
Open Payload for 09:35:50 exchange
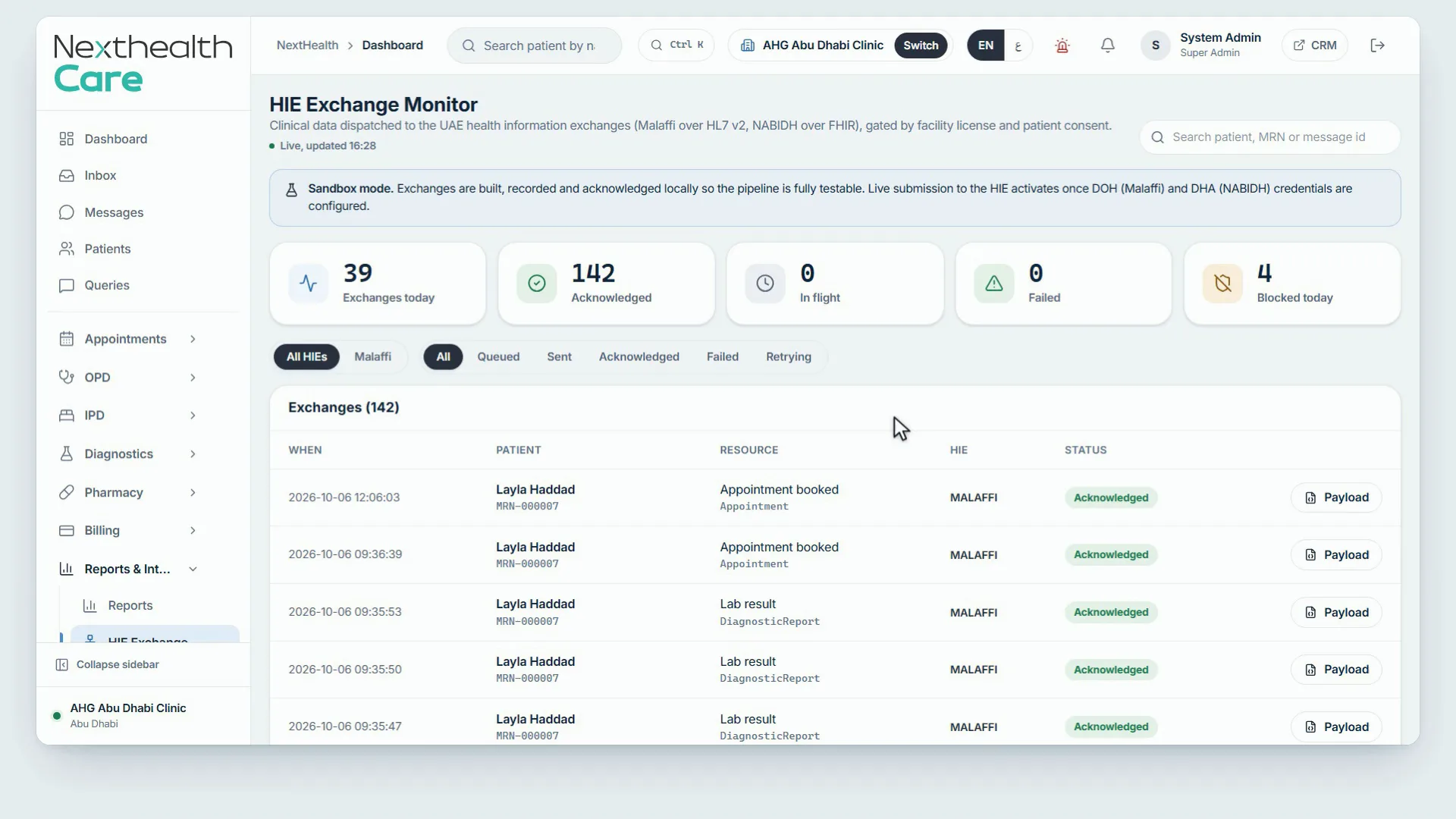pyautogui.click(x=1336, y=670)
